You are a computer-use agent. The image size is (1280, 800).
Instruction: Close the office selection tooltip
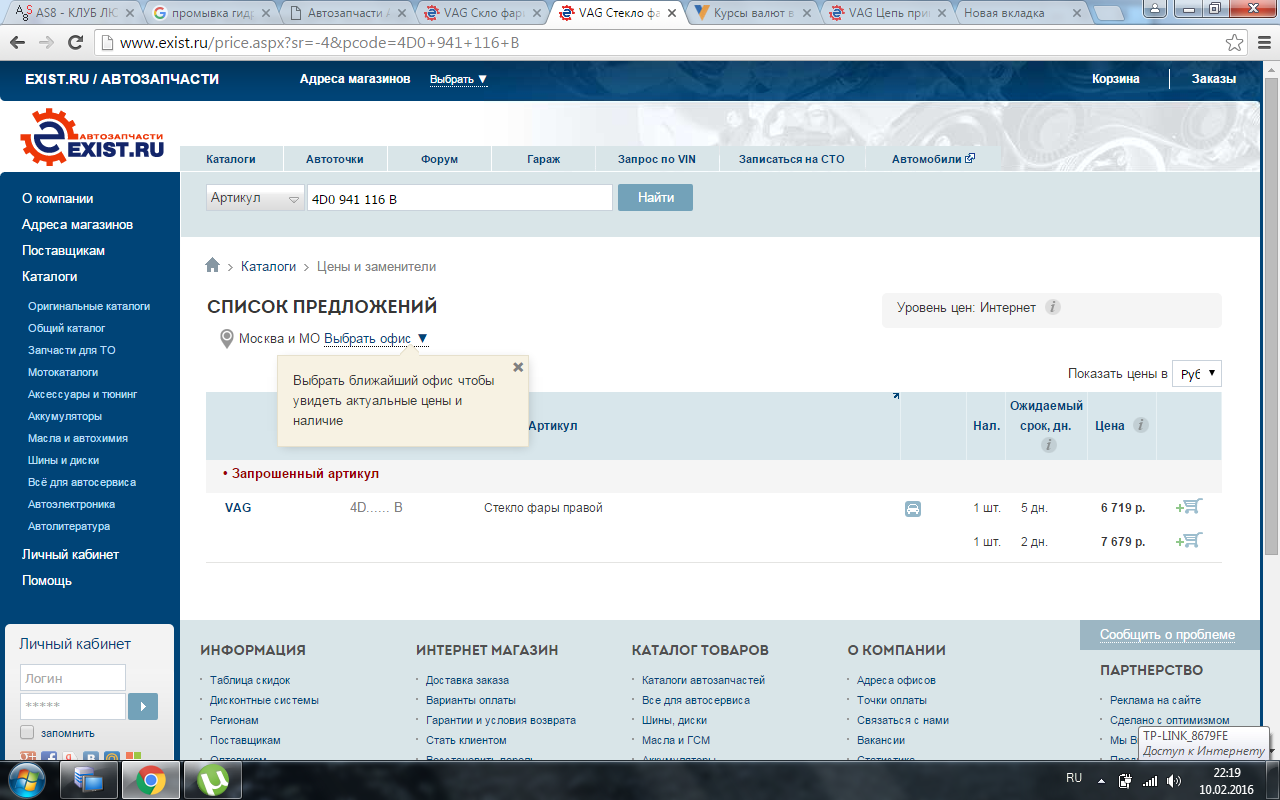click(518, 367)
